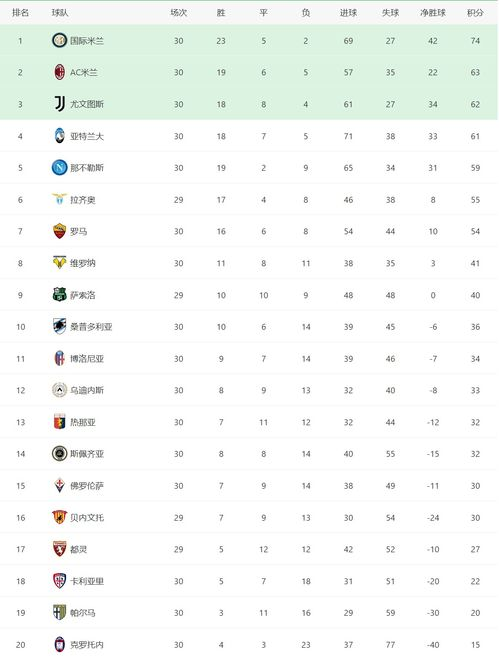
Task: Sort by the 积分 column header
Action: click(x=475, y=13)
